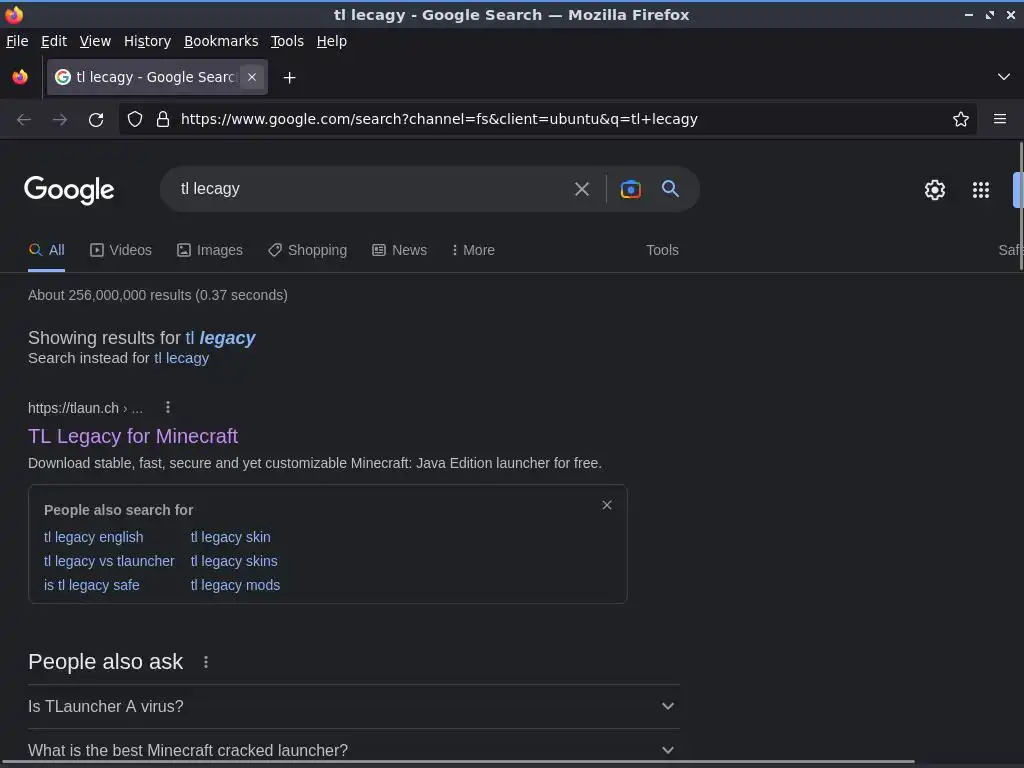
Task: Open the Edit menu
Action: [x=54, y=41]
